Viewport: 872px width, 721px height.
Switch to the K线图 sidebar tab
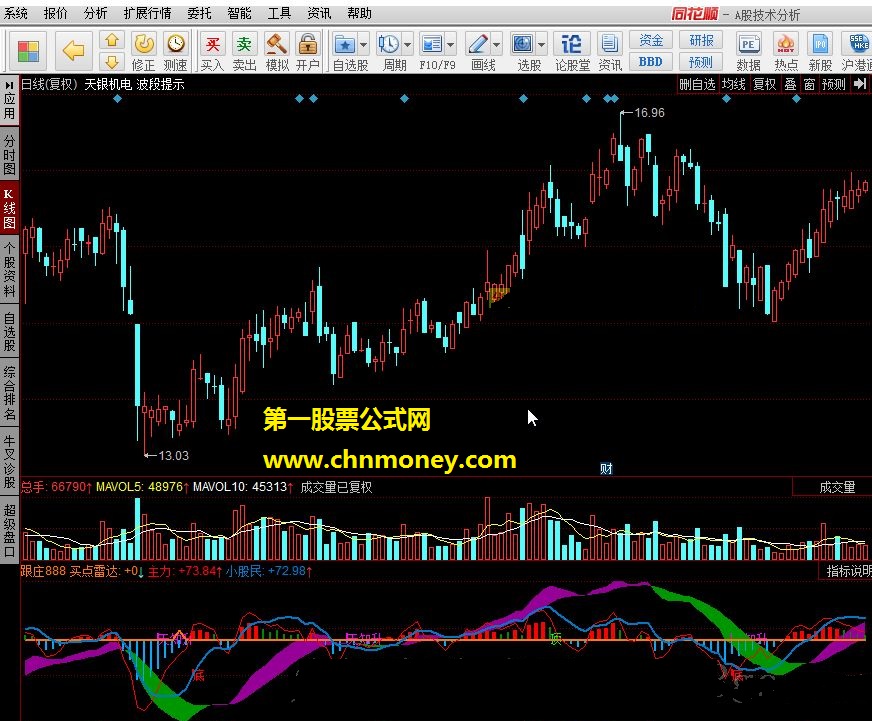tap(9, 209)
